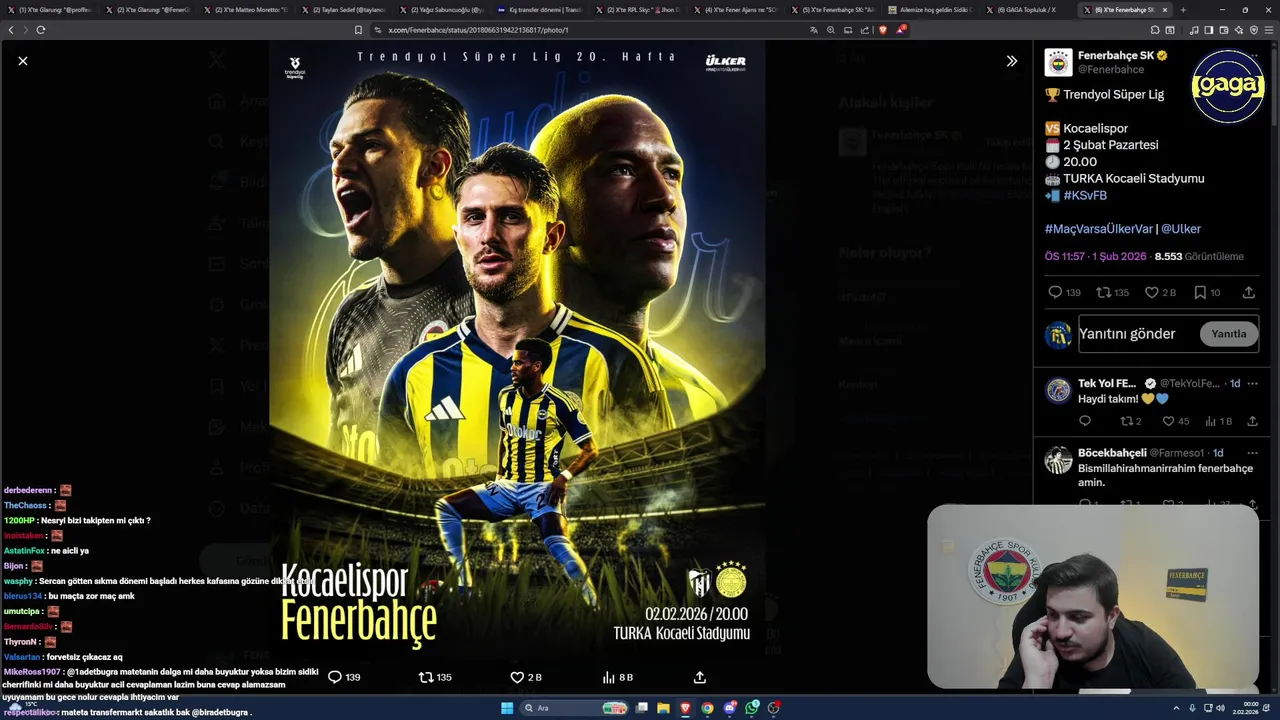
Task: Open the #KSvFB hashtag link
Action: point(1085,195)
